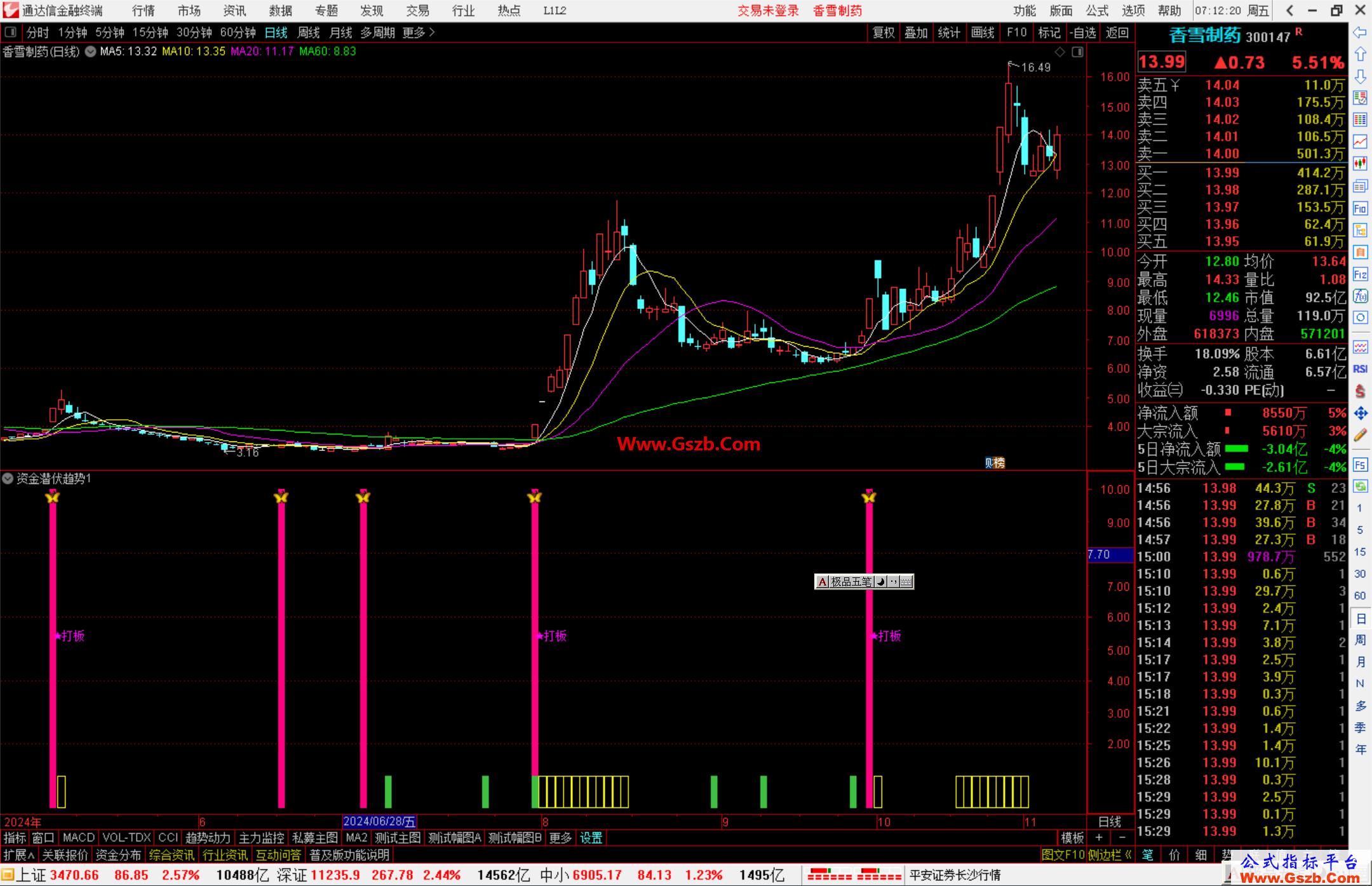Click the green refresh icon in sidebar
The width and height of the screenshot is (1372, 886).
point(1360,487)
